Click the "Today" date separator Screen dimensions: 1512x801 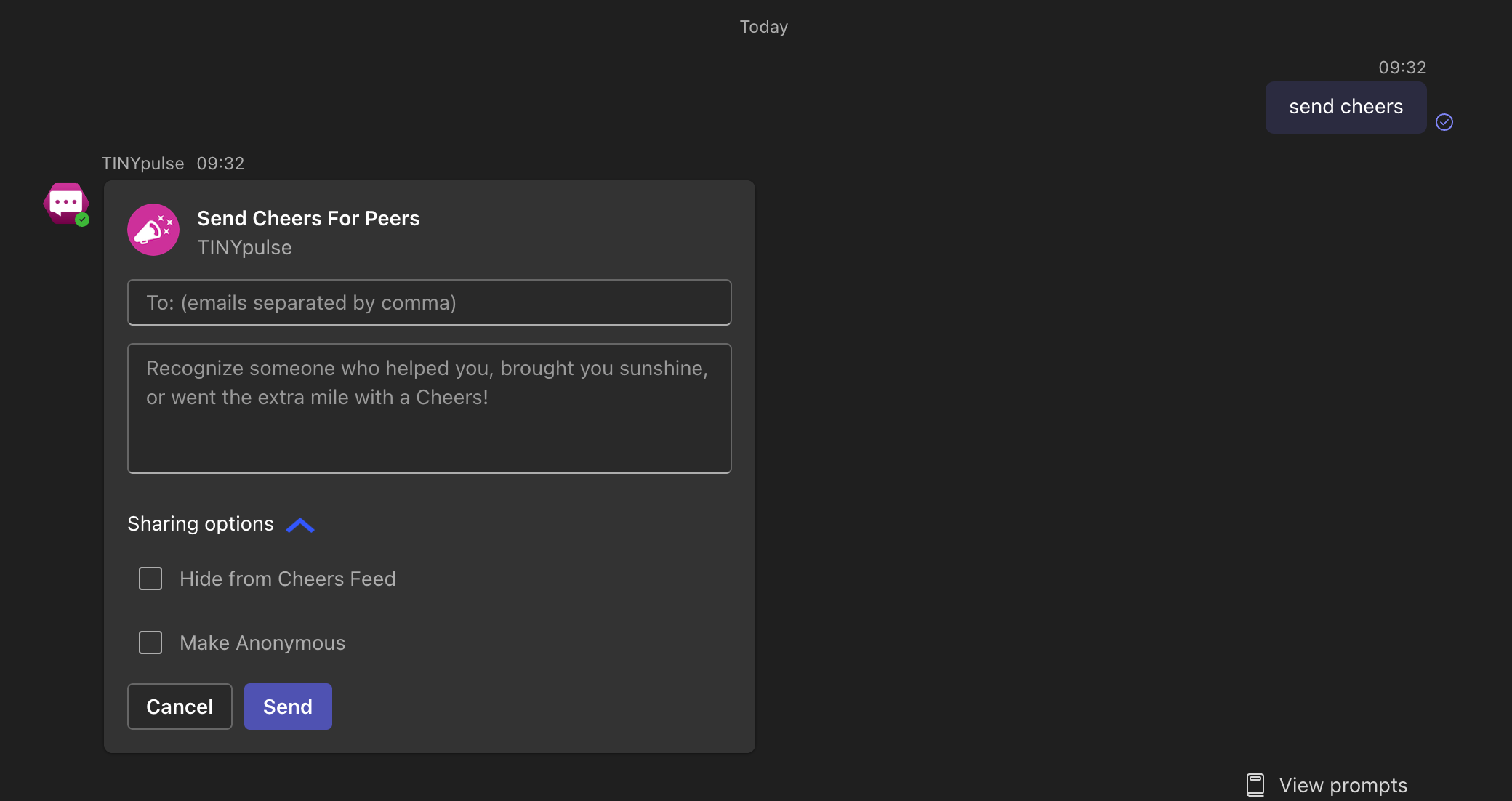(763, 27)
